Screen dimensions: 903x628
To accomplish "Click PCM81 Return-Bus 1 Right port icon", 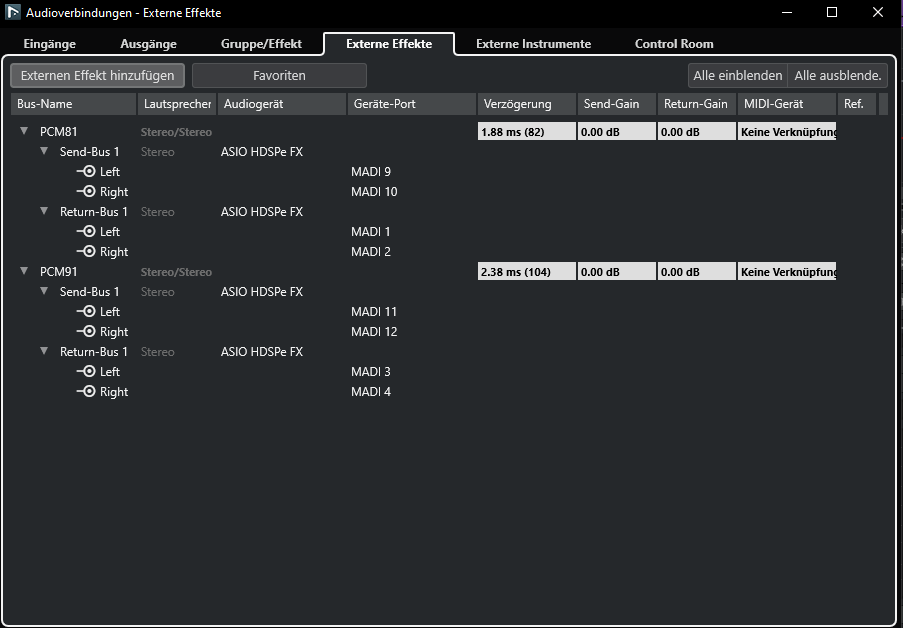I will (86, 251).
